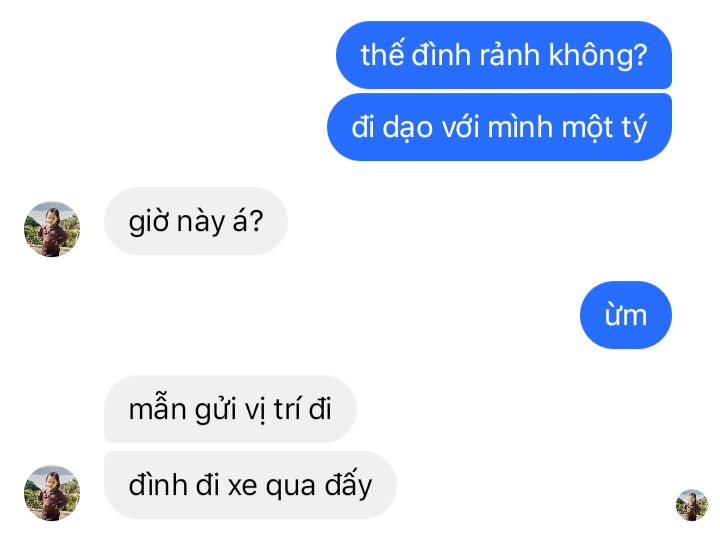Click the word 'xe' in the last message
The height and width of the screenshot is (537, 720).
pyautogui.click(x=242, y=486)
